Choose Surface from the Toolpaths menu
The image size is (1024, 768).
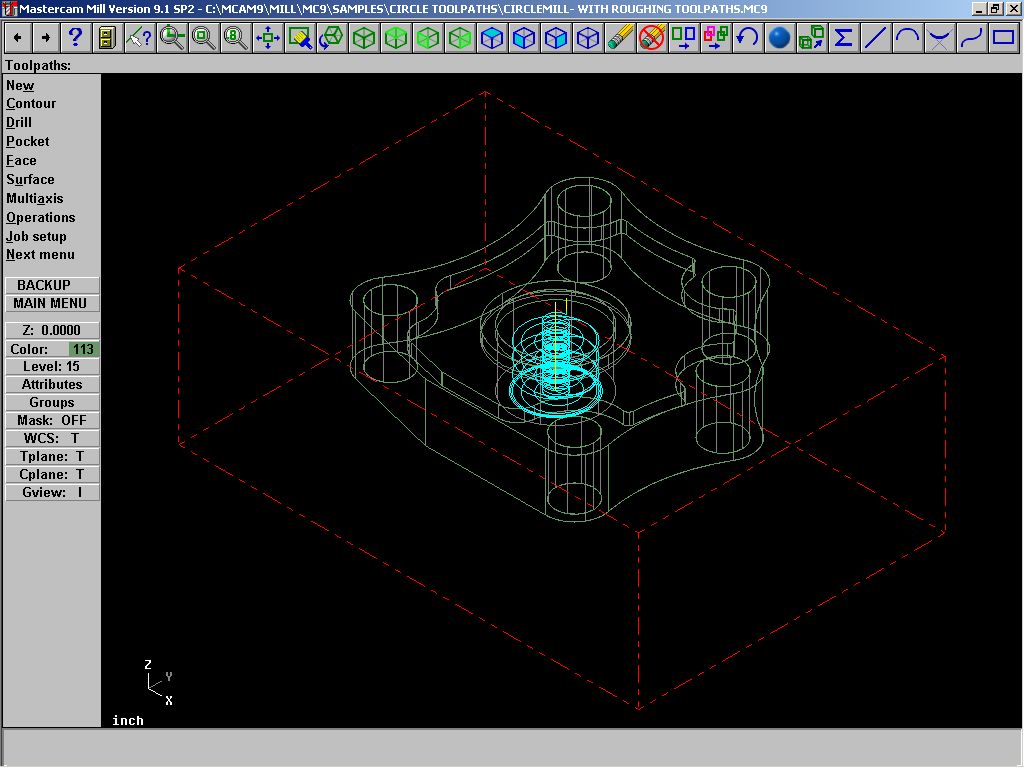click(30, 180)
